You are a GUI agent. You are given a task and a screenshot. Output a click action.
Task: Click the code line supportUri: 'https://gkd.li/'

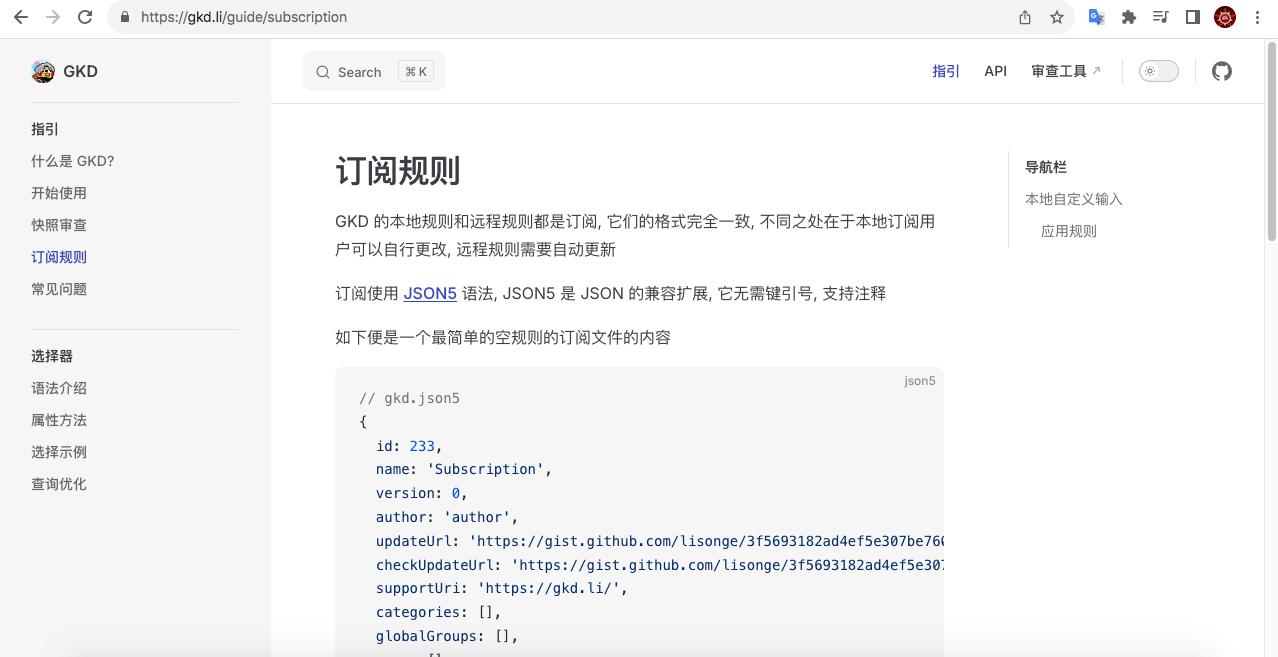click(502, 588)
